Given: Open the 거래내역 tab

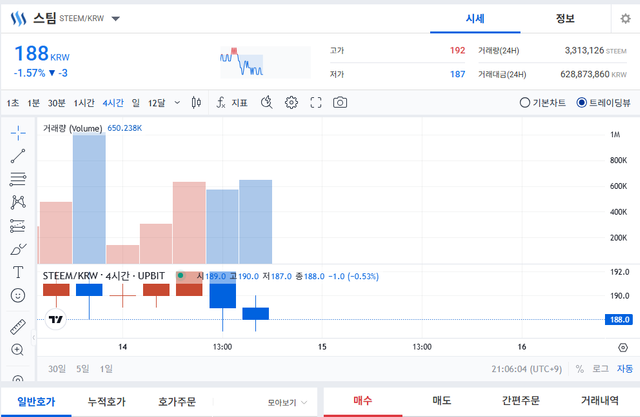Looking at the screenshot, I should (600, 401).
